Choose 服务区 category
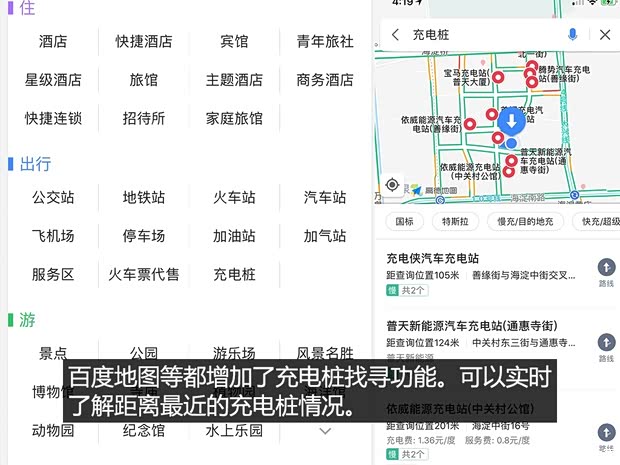The image size is (620, 465). (x=53, y=274)
